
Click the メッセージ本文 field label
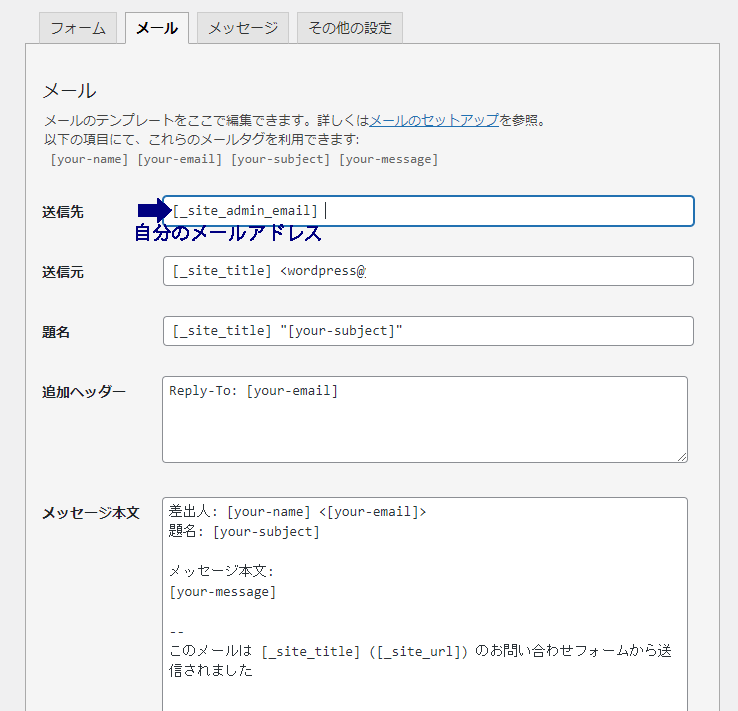click(x=91, y=513)
